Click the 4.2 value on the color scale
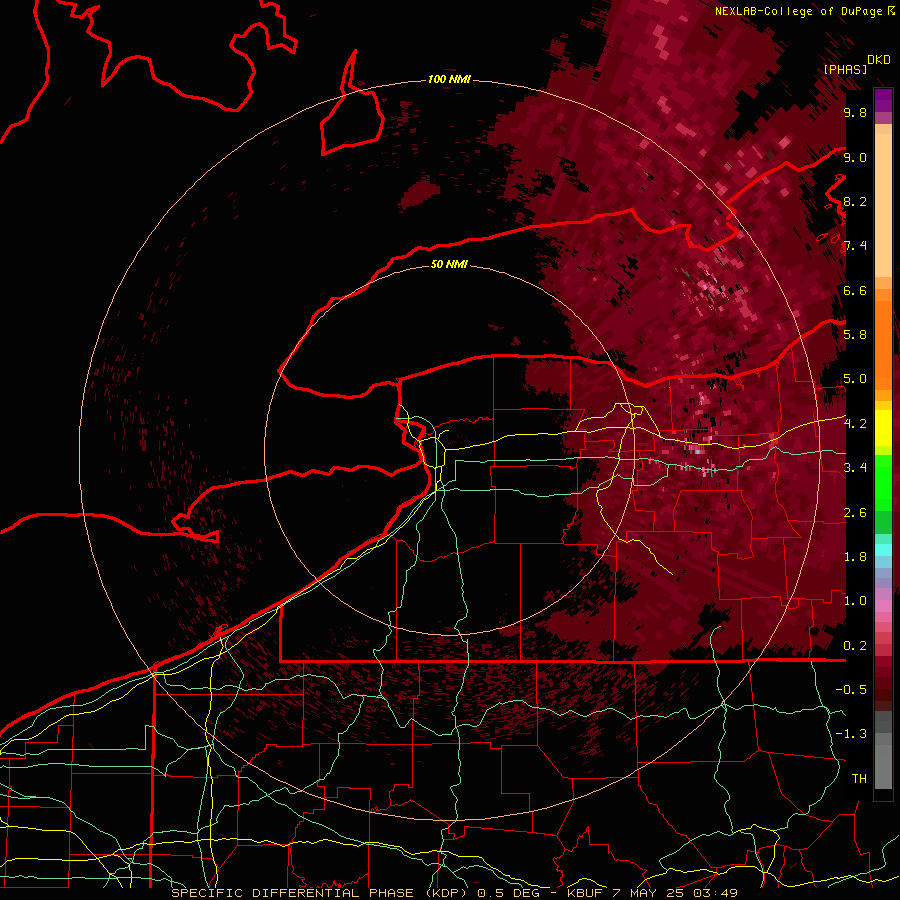The width and height of the screenshot is (900, 900). coord(855,424)
